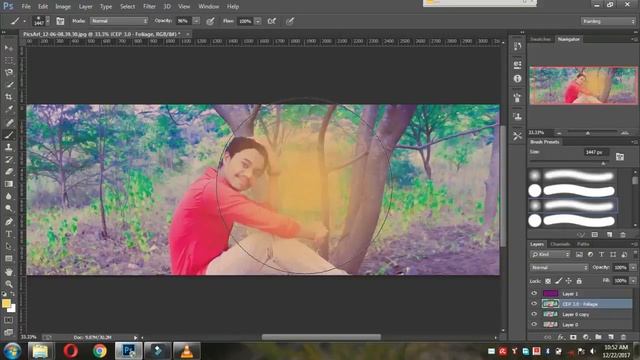Click the foreground color swatch
This screenshot has height=360, width=640.
(x=6, y=303)
